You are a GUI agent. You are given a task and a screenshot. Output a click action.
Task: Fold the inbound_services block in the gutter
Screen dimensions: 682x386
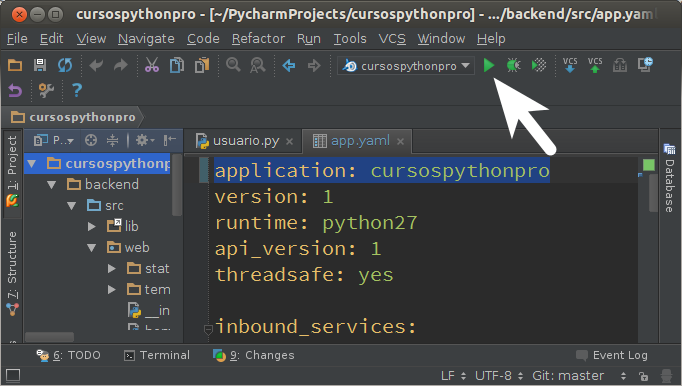(x=208, y=329)
